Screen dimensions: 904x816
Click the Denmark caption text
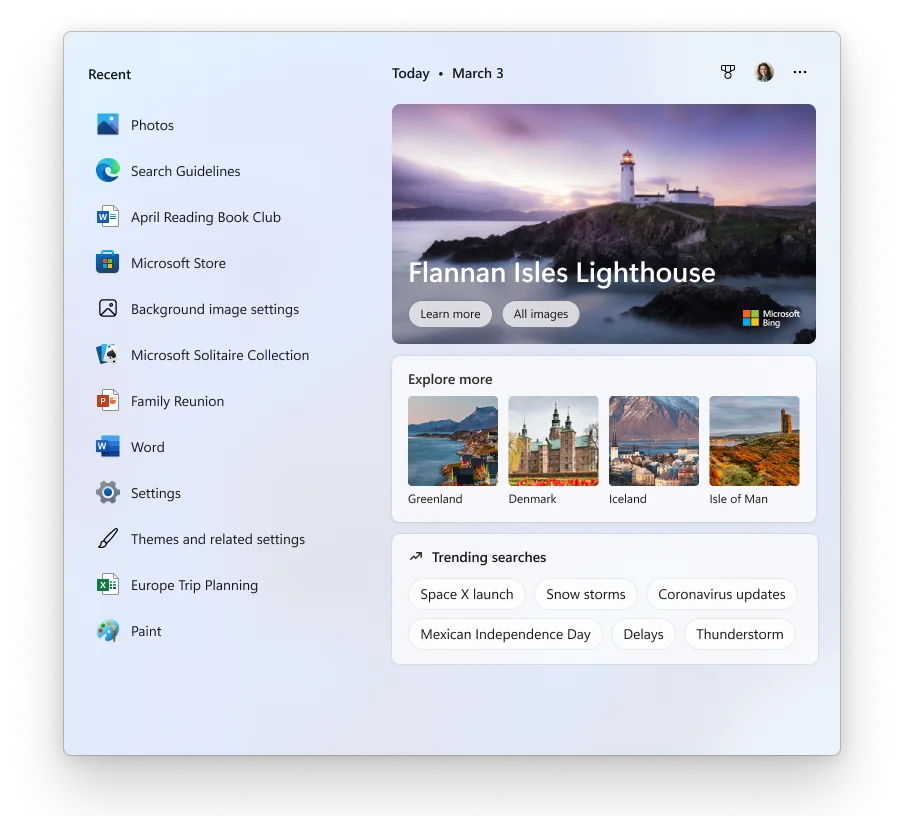tap(532, 499)
